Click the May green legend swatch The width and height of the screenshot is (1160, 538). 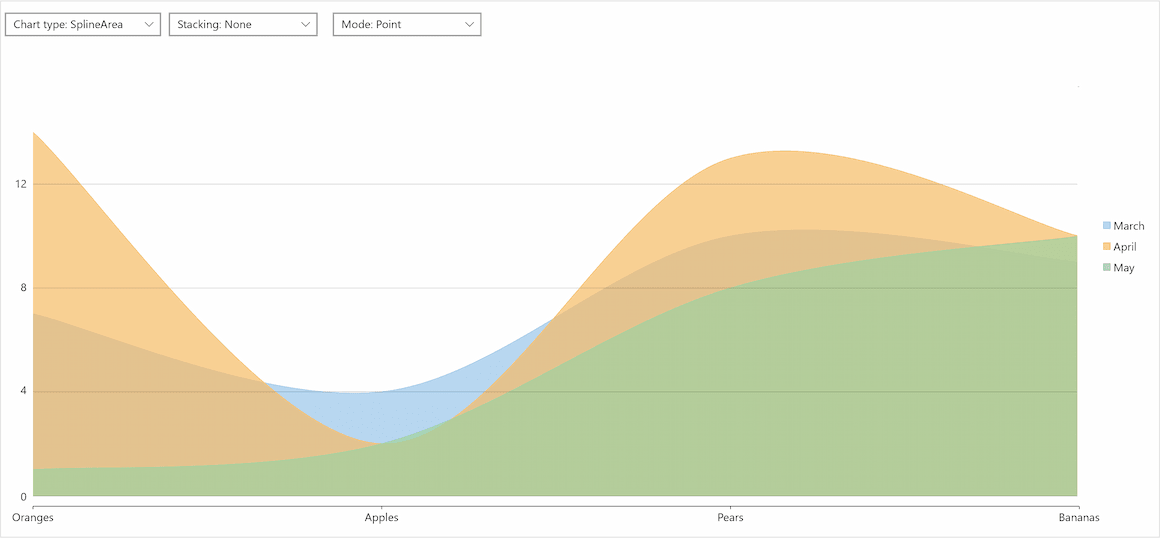[x=1107, y=267]
